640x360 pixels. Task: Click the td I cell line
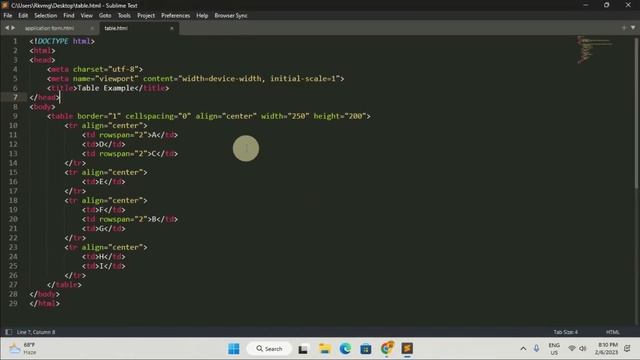coord(104,267)
